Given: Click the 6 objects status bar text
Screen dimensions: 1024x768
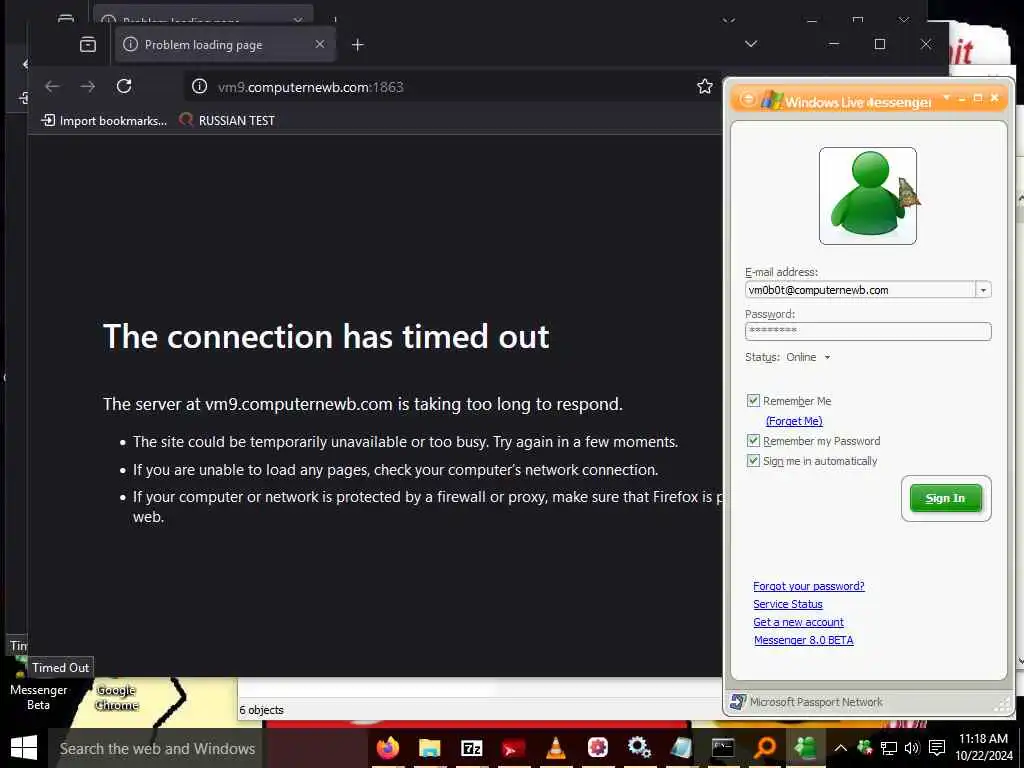Looking at the screenshot, I should tap(262, 710).
